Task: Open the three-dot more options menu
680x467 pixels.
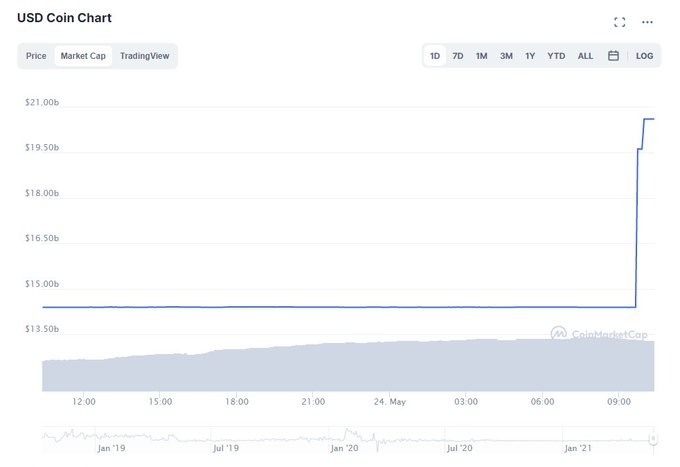Action: 647,22
